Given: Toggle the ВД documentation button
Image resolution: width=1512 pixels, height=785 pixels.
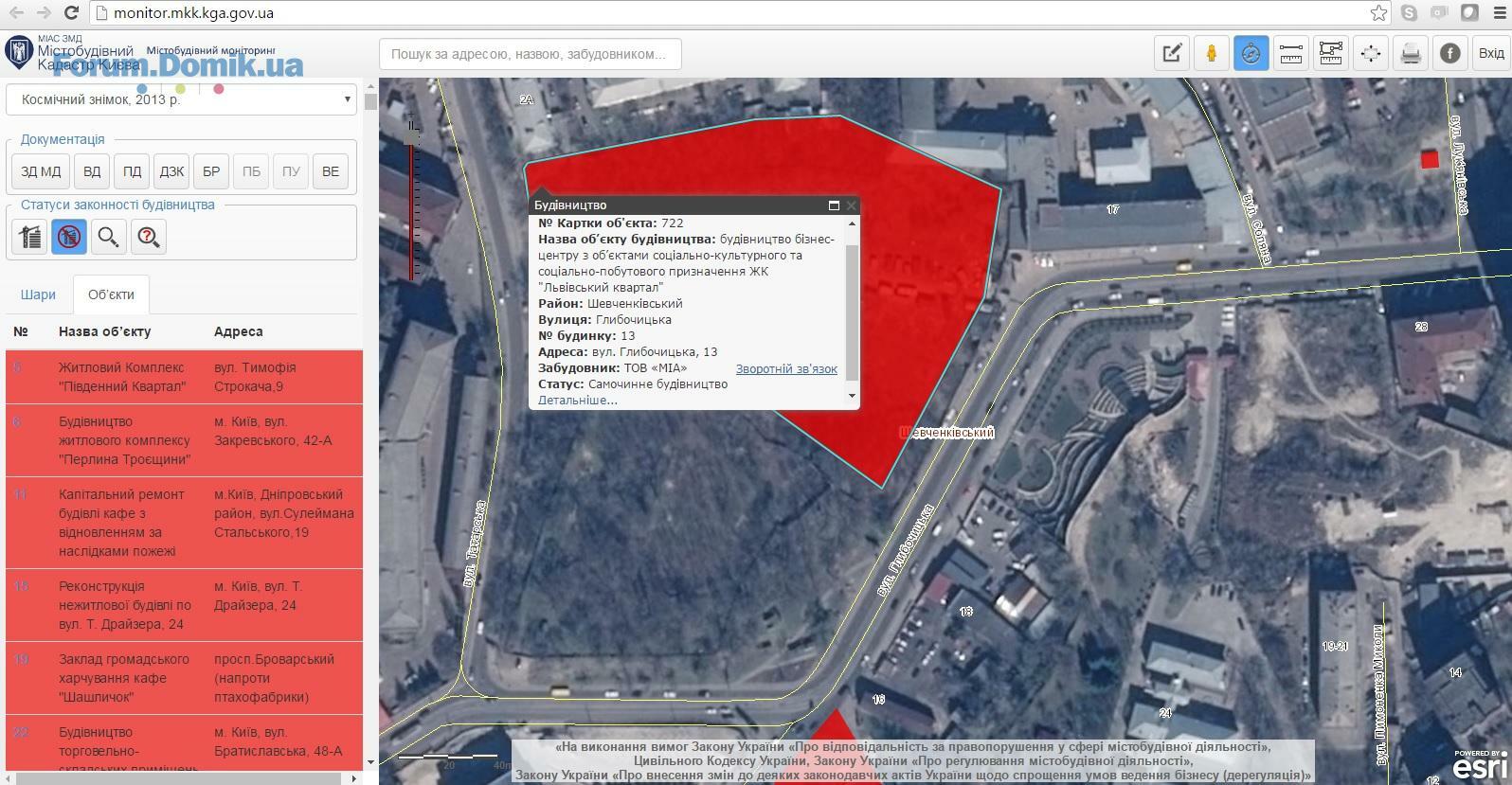Looking at the screenshot, I should coord(92,171).
